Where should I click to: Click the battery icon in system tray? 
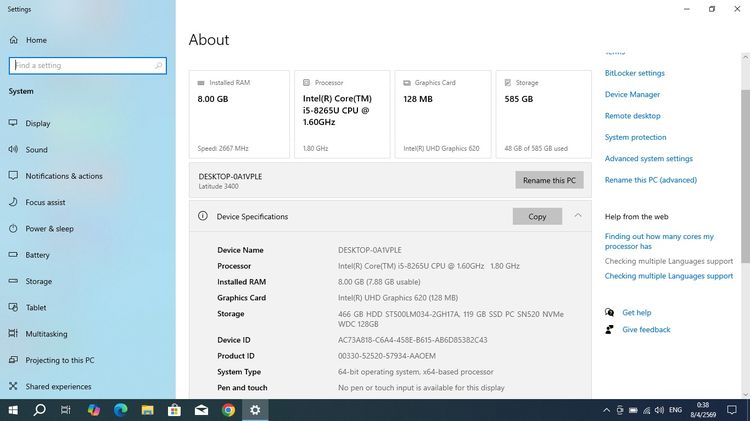pos(633,410)
